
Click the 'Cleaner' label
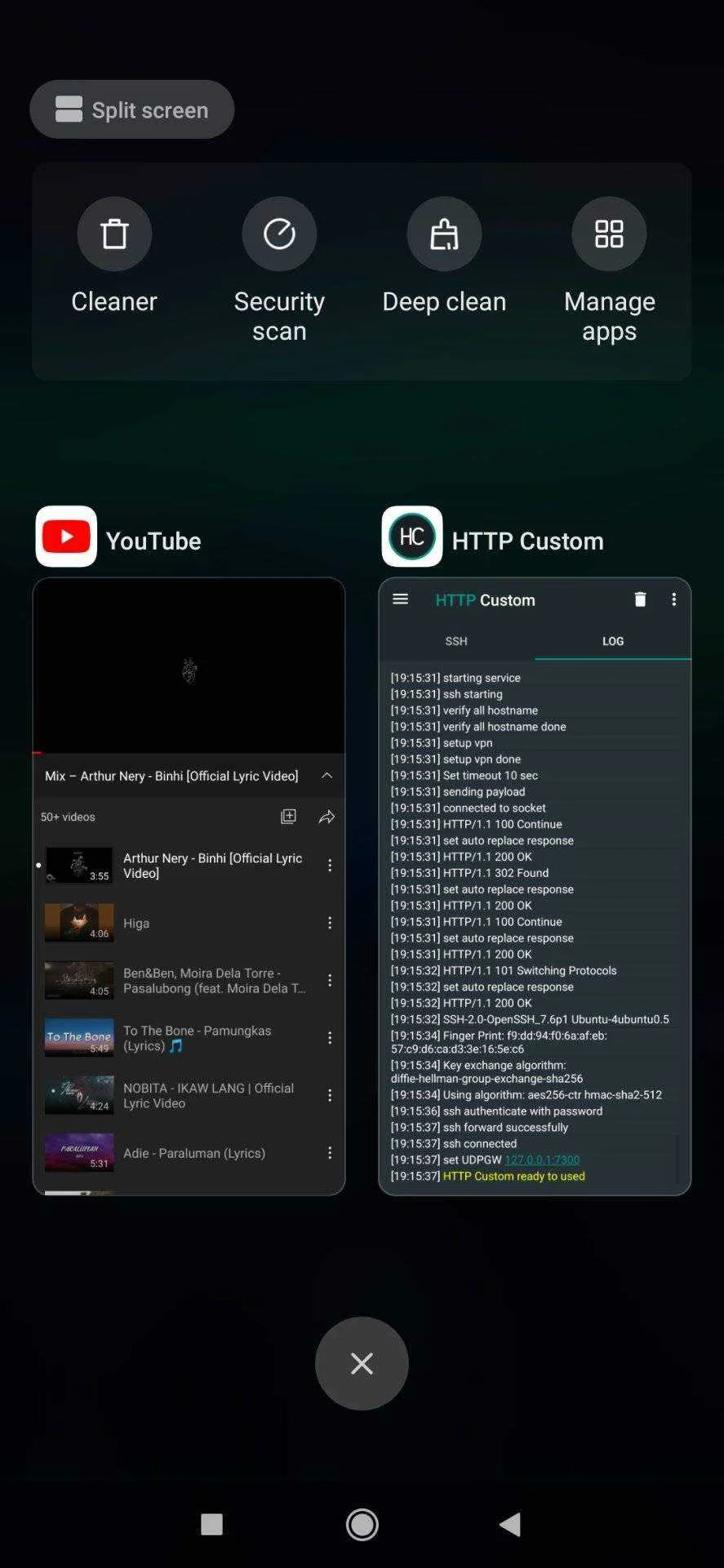114,301
